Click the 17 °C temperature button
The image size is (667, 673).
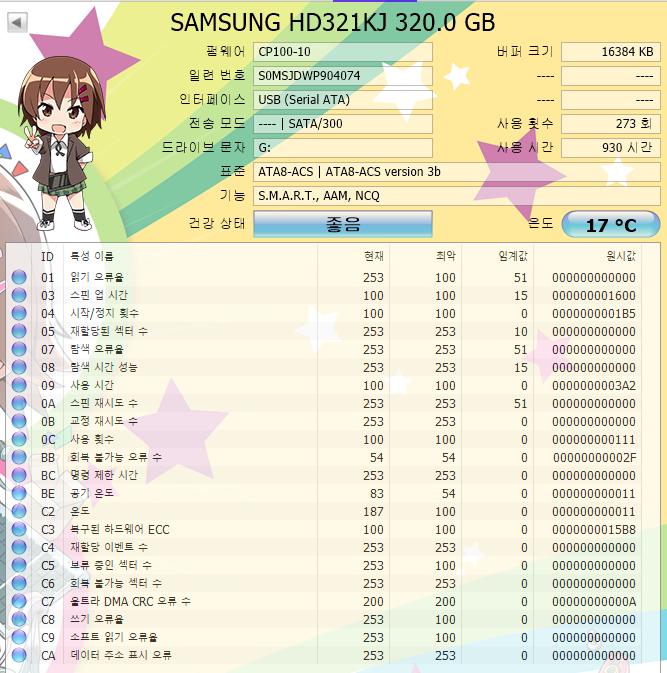pos(611,224)
